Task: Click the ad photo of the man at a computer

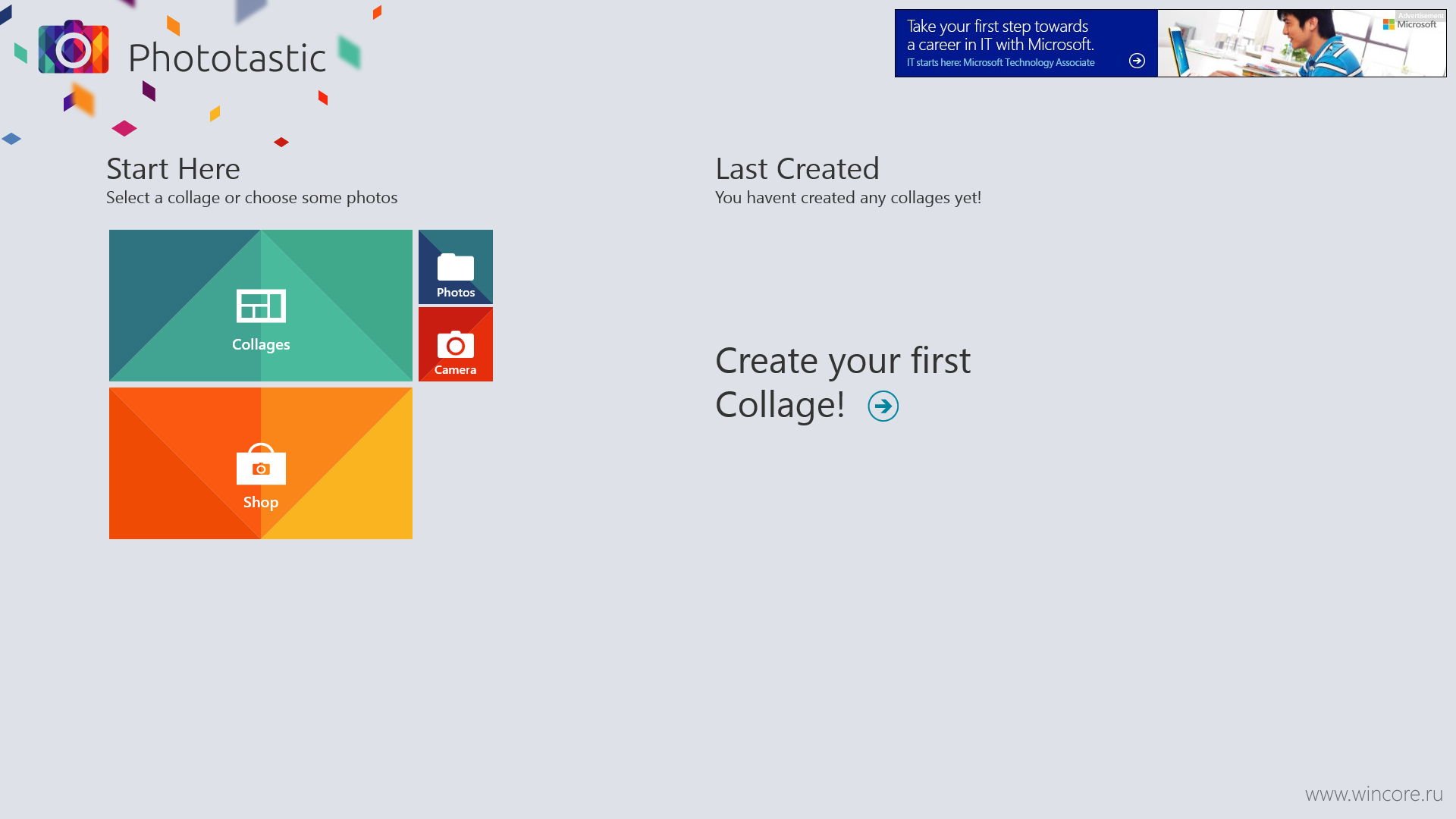Action: pyautogui.click(x=1301, y=43)
